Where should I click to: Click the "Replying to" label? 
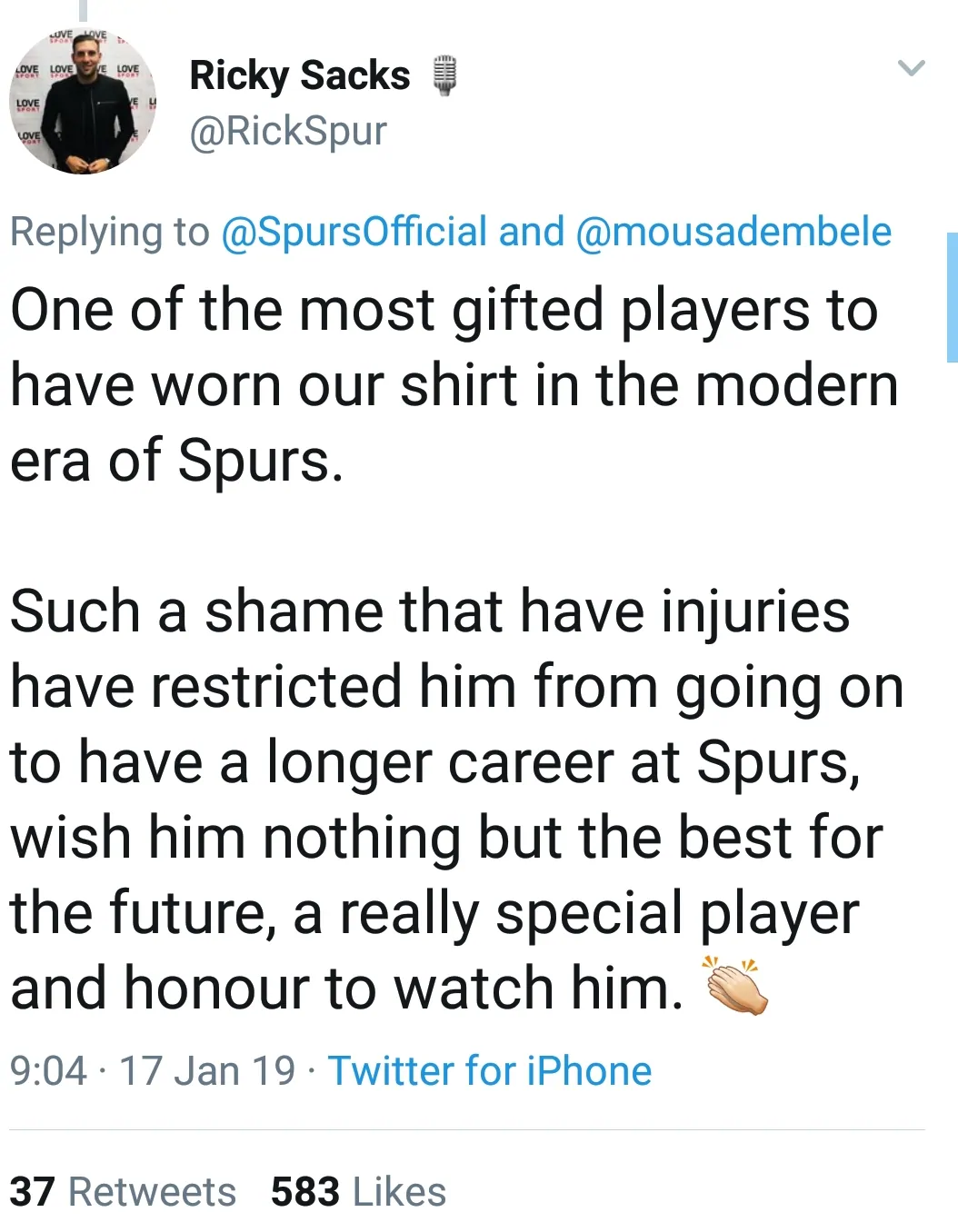point(109,232)
